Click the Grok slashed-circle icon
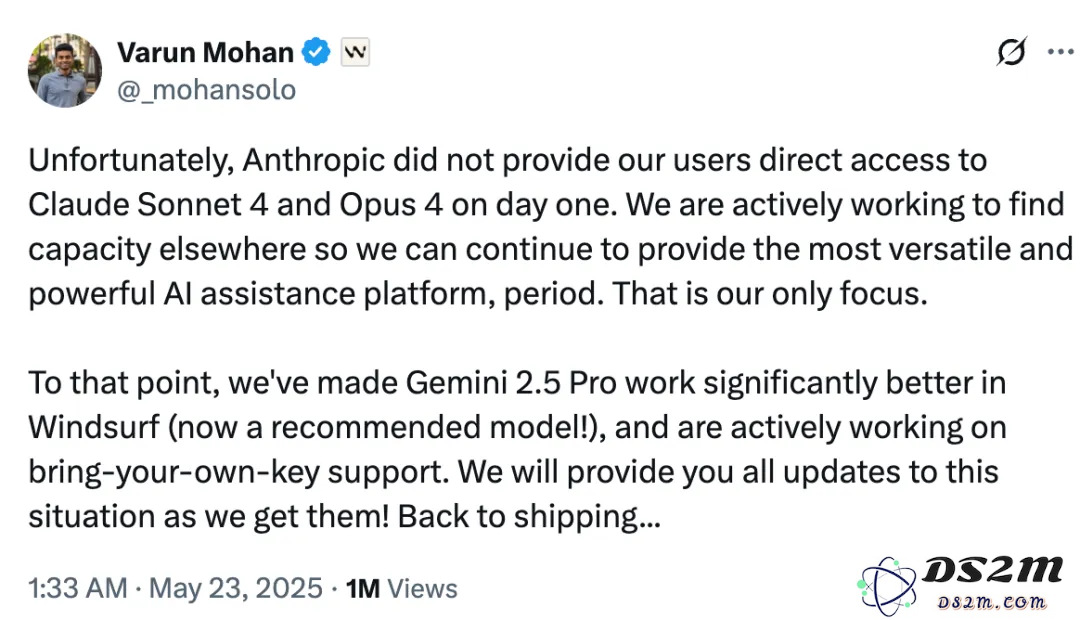The image size is (1080, 620). (1011, 51)
